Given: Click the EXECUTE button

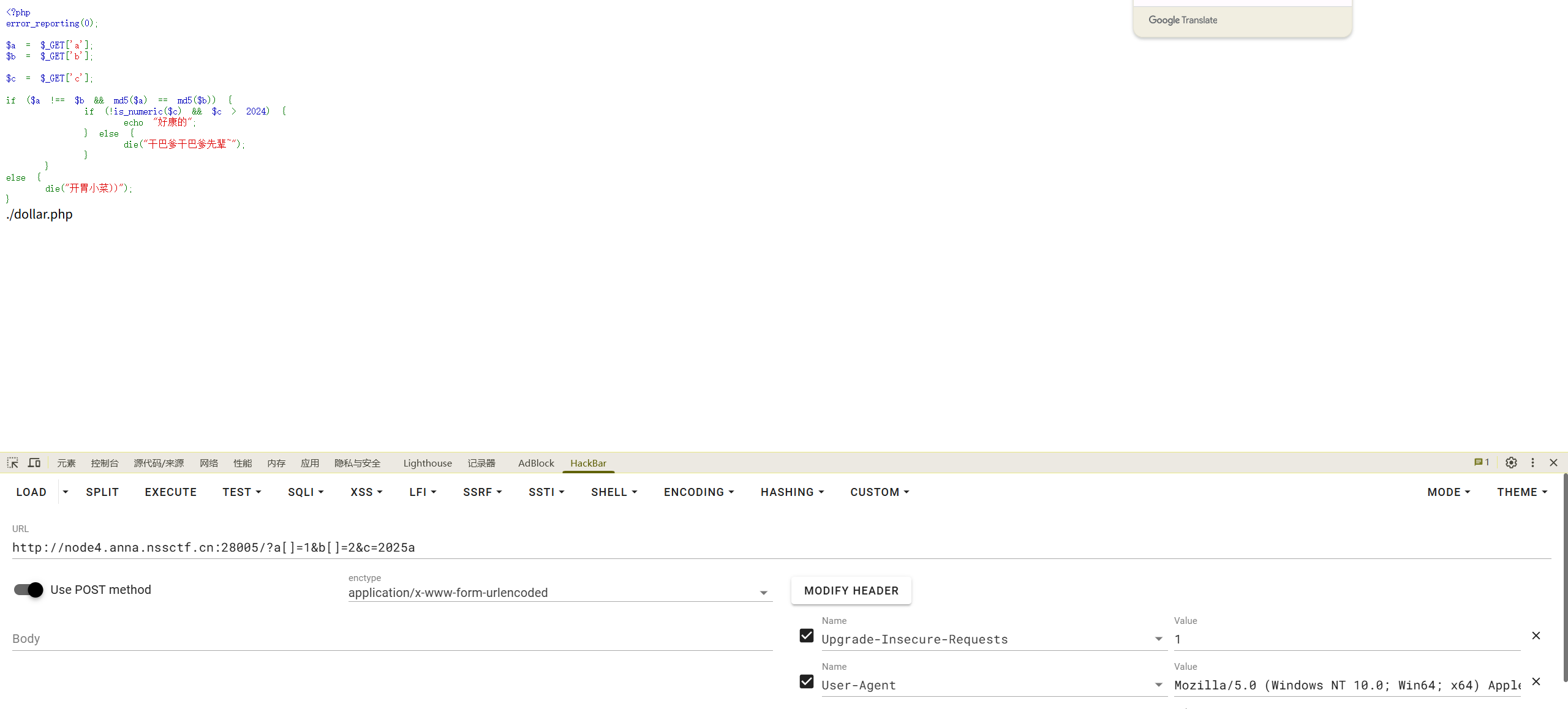Looking at the screenshot, I should [170, 492].
